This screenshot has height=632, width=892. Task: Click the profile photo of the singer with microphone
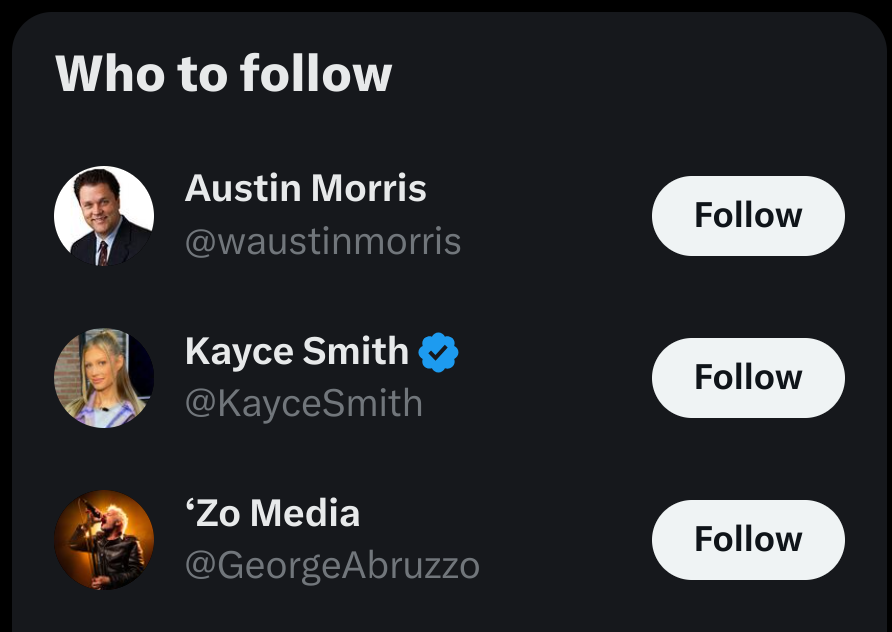tap(104, 540)
